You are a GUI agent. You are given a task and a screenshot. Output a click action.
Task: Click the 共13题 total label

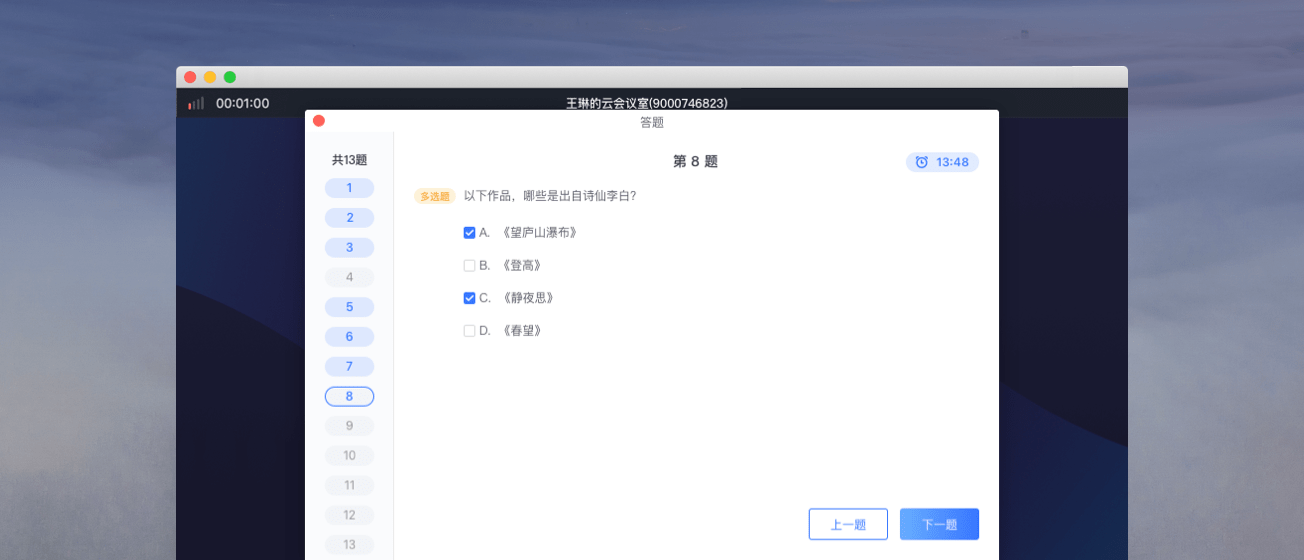(349, 160)
